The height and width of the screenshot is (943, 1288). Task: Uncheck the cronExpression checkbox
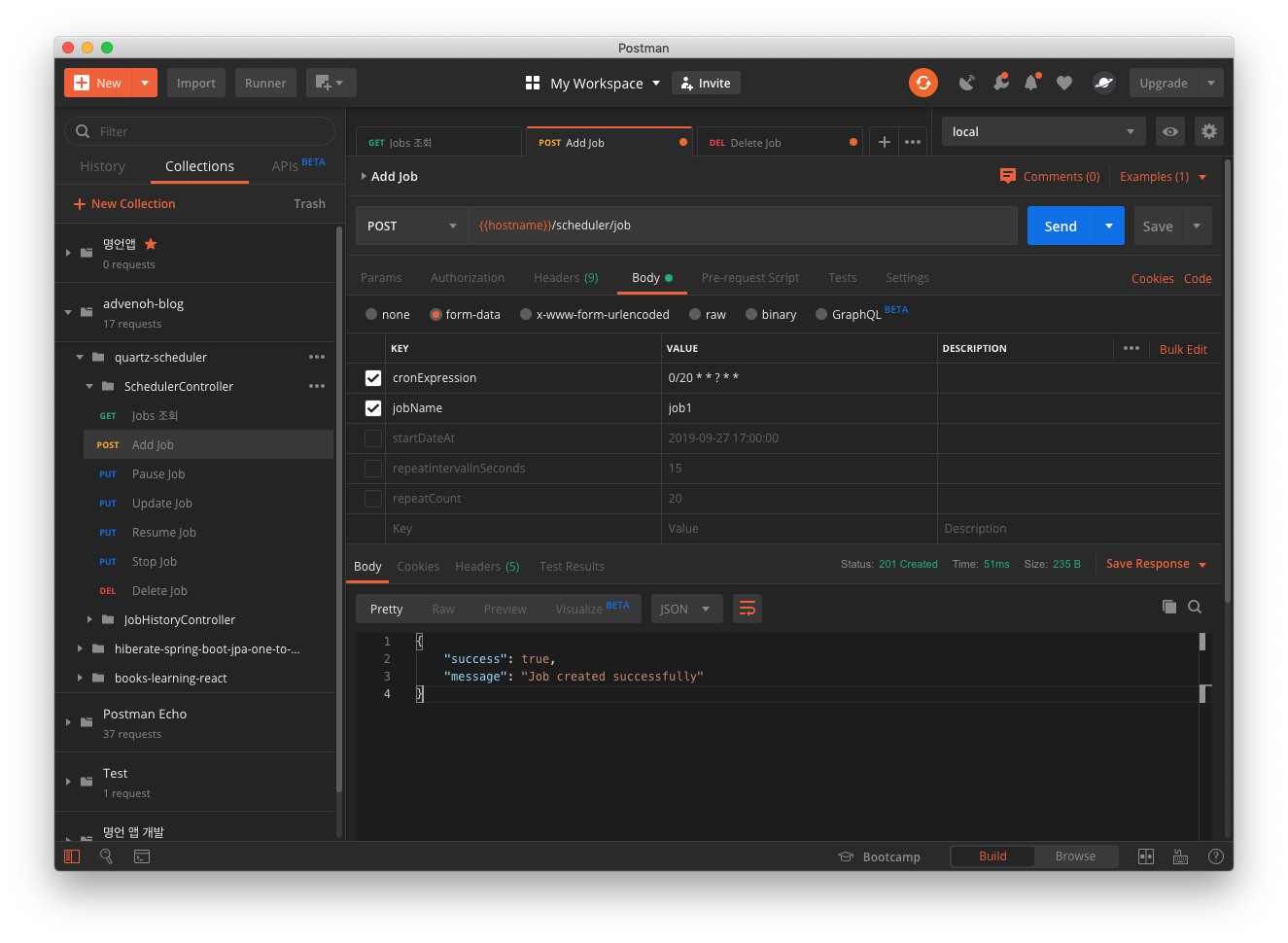coord(373,378)
